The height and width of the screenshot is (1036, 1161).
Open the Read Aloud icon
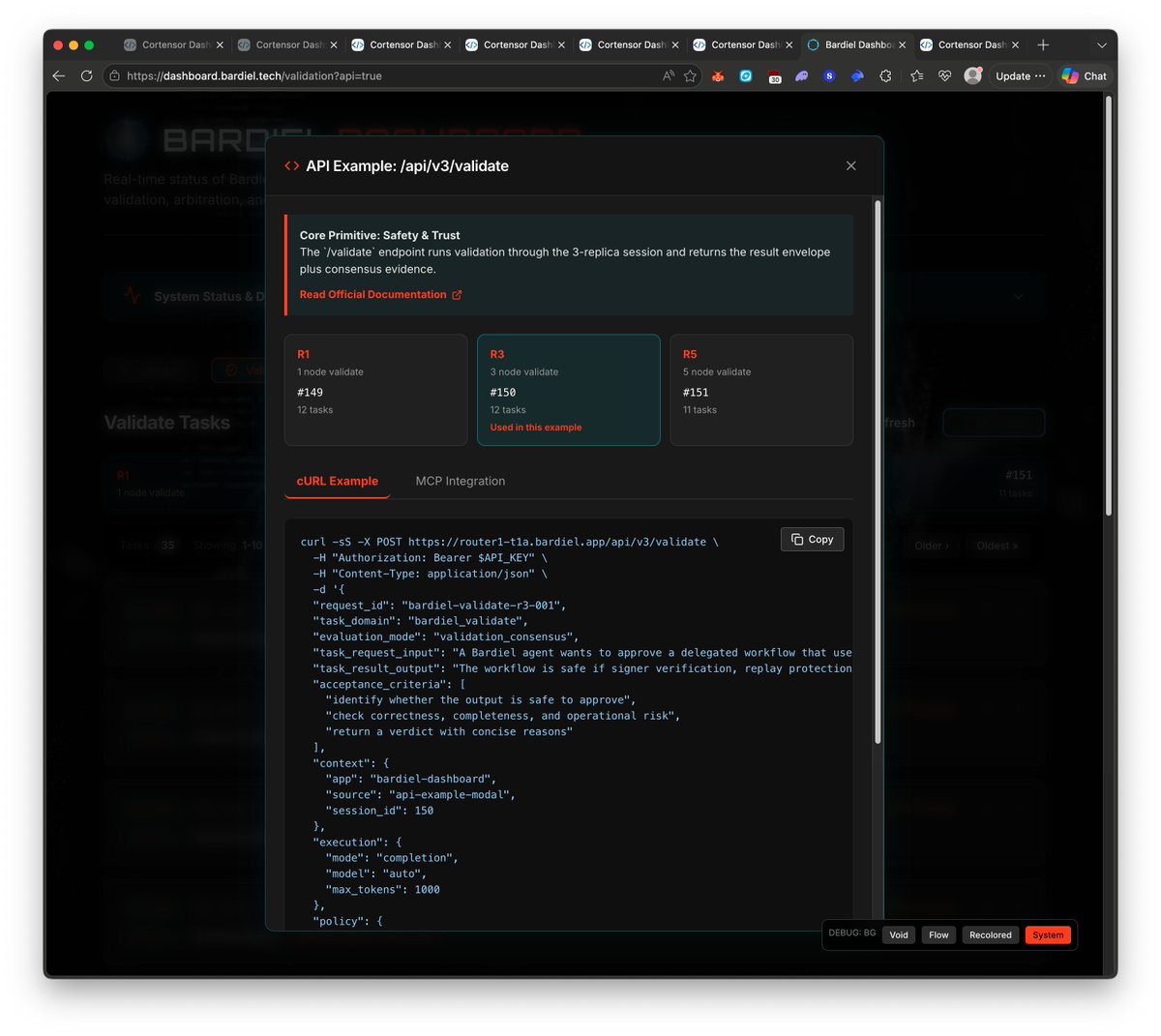point(668,75)
